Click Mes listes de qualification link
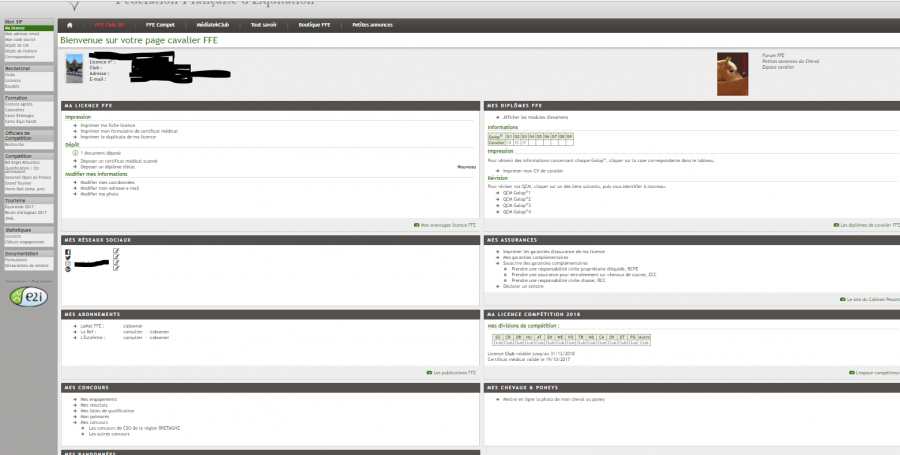The width and height of the screenshot is (900, 455). (107, 411)
